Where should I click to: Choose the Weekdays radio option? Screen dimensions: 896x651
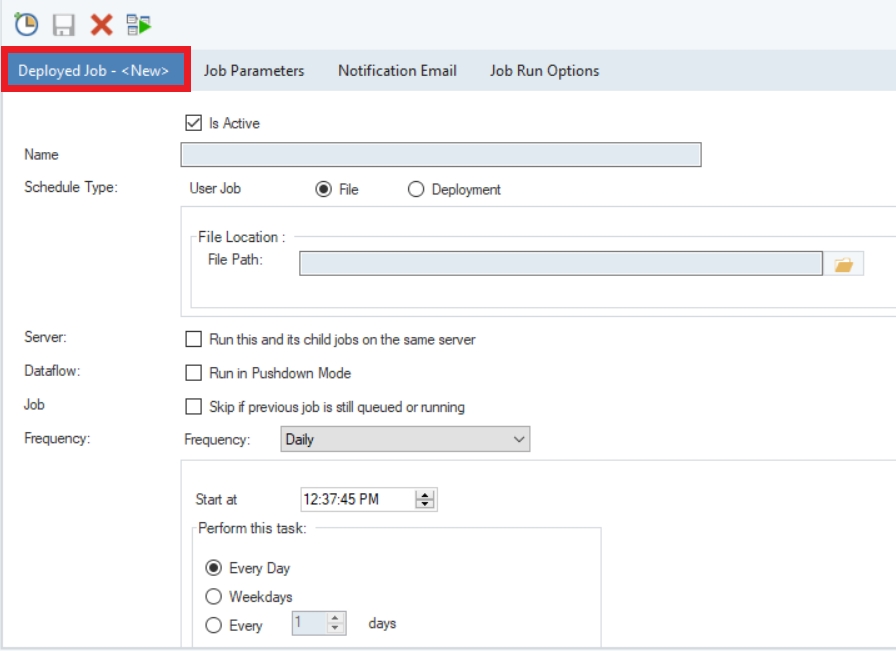[x=213, y=597]
